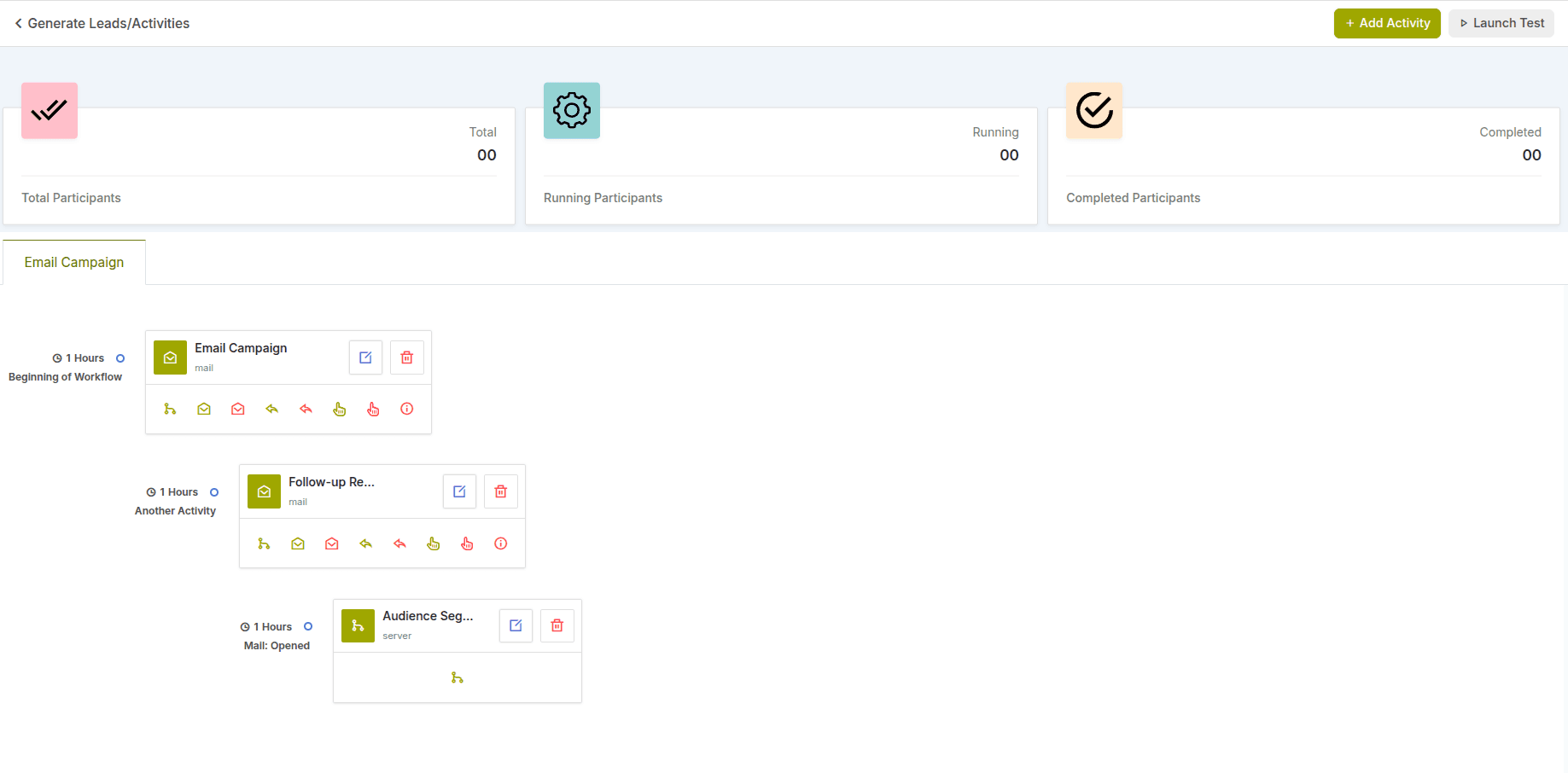Click red reply arrow in Email Campaign card
The image size is (1568, 773).
306,410
